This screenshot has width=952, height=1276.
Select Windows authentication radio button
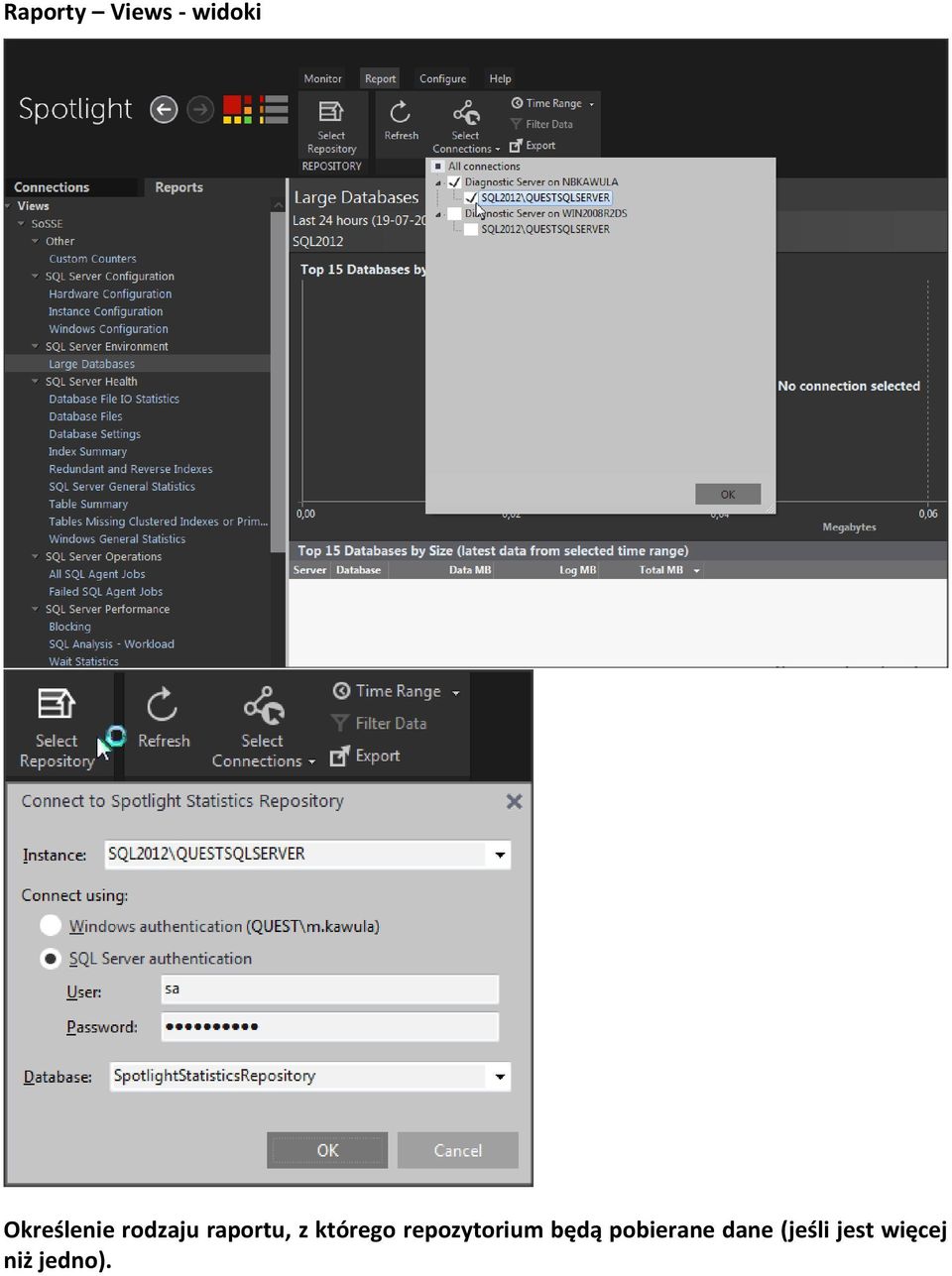[x=51, y=926]
